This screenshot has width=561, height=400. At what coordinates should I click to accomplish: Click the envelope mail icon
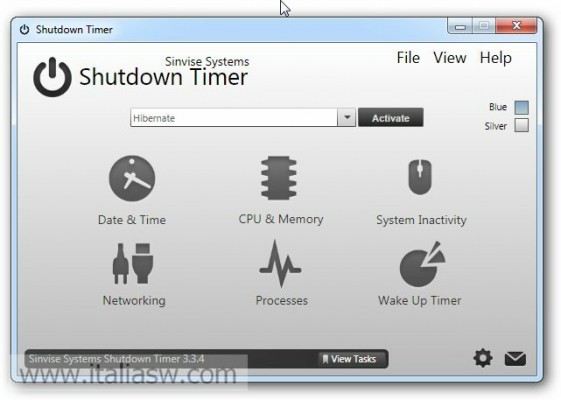pos(515,359)
